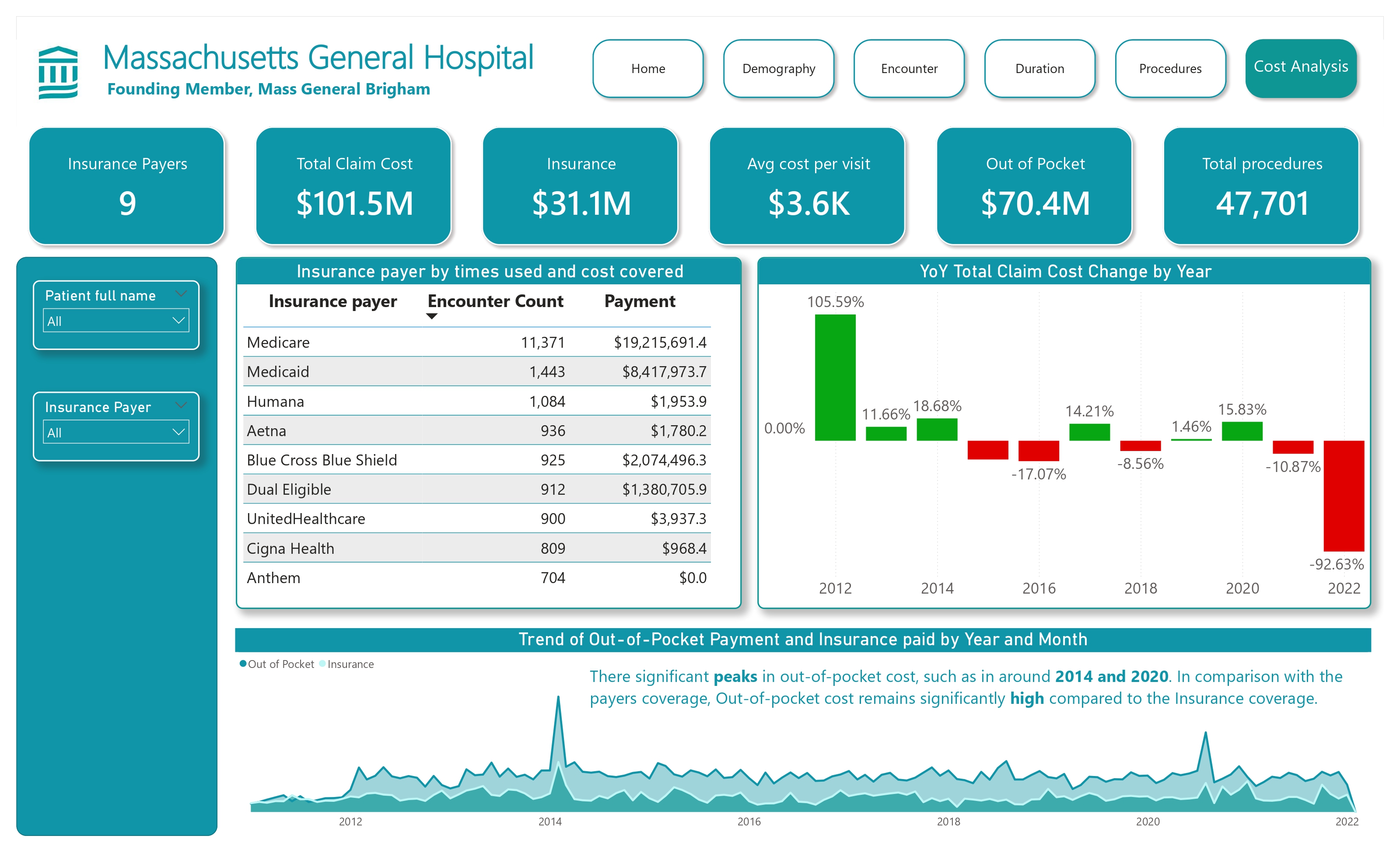Image resolution: width=1400 pixels, height=853 pixels.
Task: Select the Medicare row in the table
Action: [477, 343]
